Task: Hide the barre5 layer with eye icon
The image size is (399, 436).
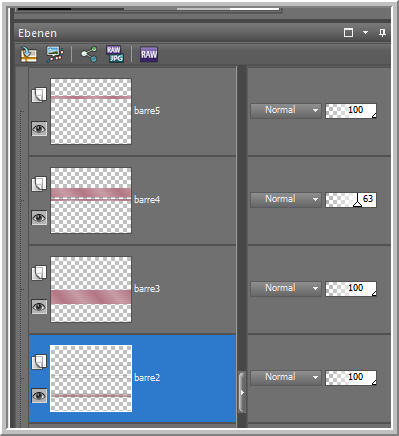Action: pos(39,129)
